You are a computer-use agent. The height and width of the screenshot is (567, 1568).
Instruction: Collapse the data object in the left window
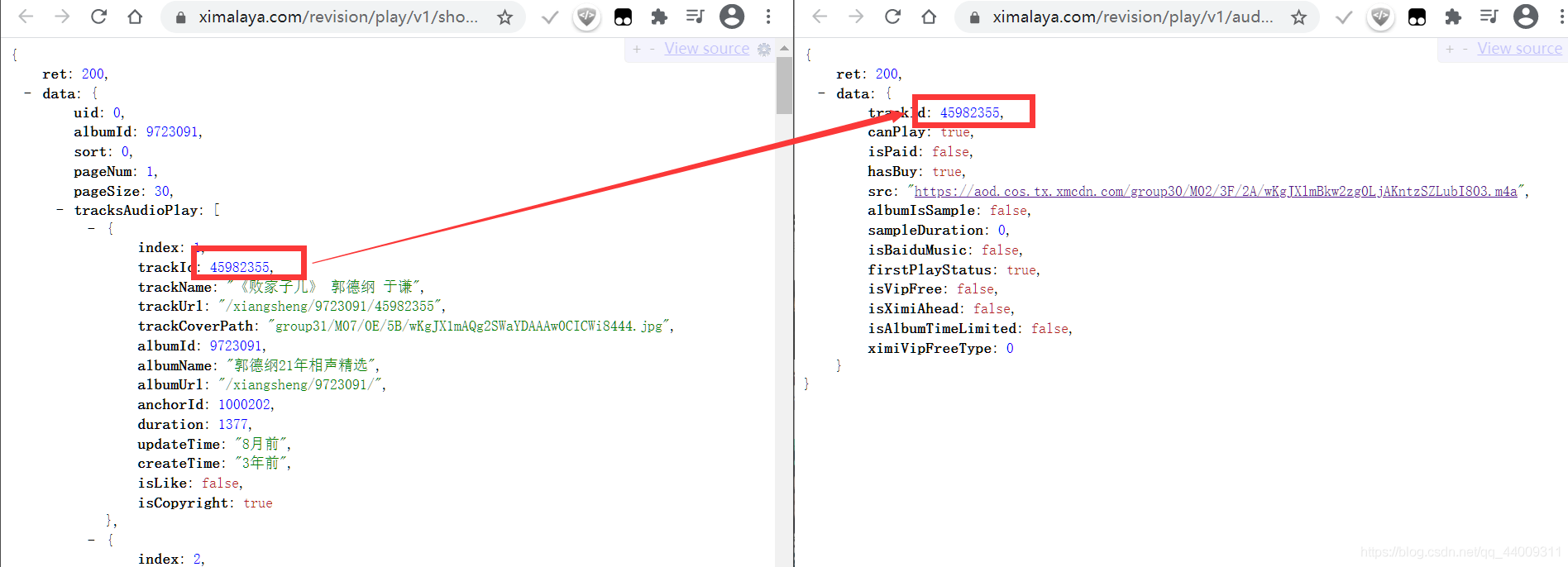point(27,93)
